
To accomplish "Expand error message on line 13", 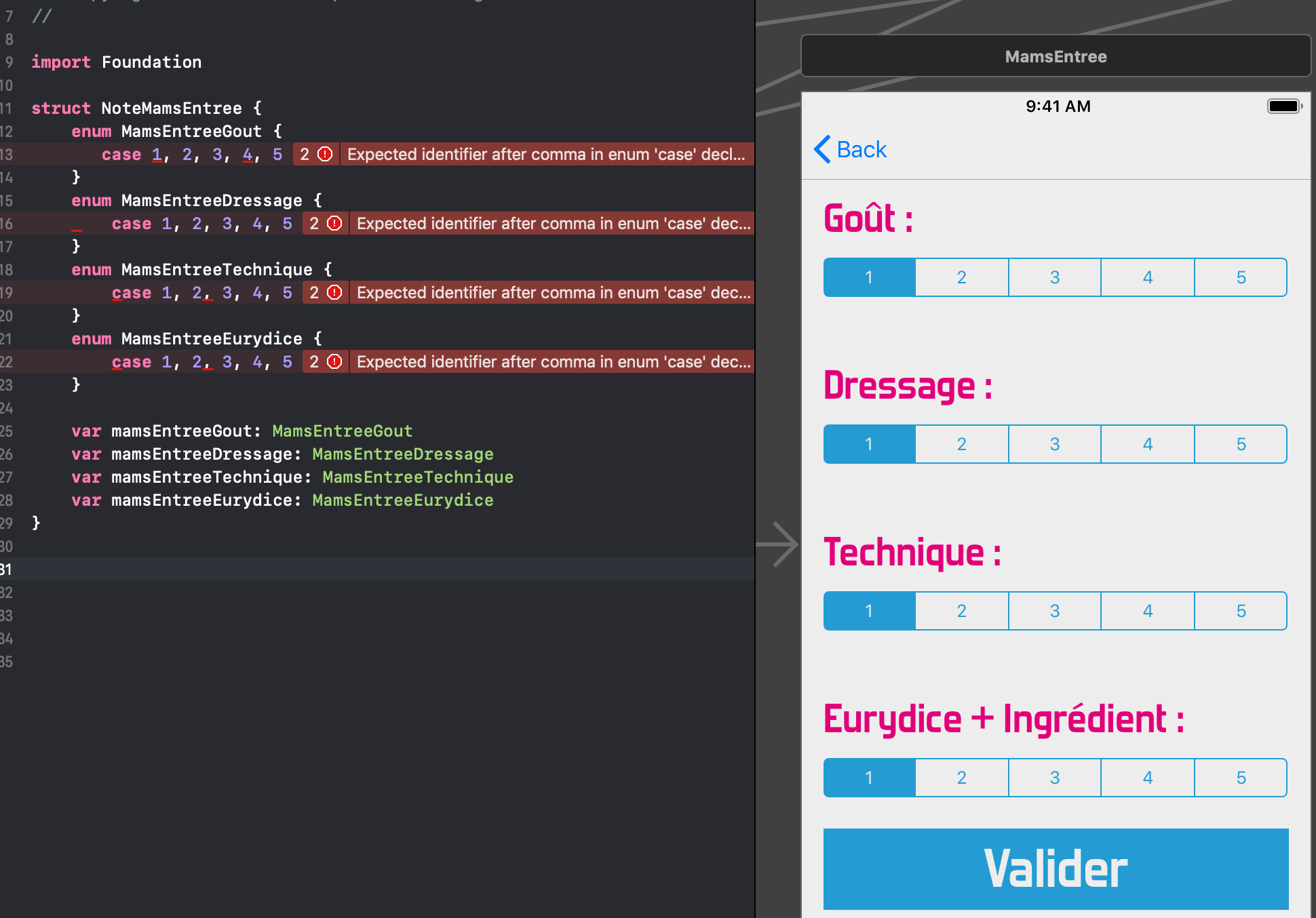I will point(545,154).
